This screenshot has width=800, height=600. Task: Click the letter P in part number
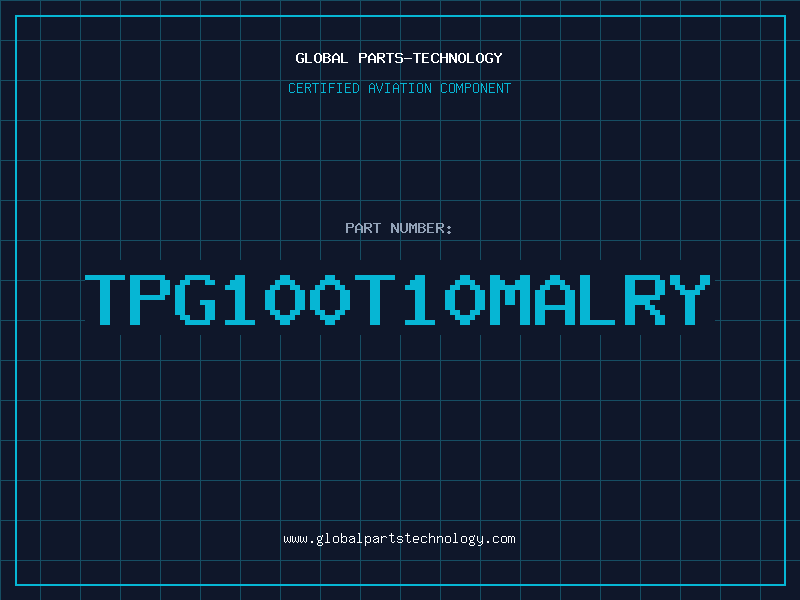coord(153,300)
